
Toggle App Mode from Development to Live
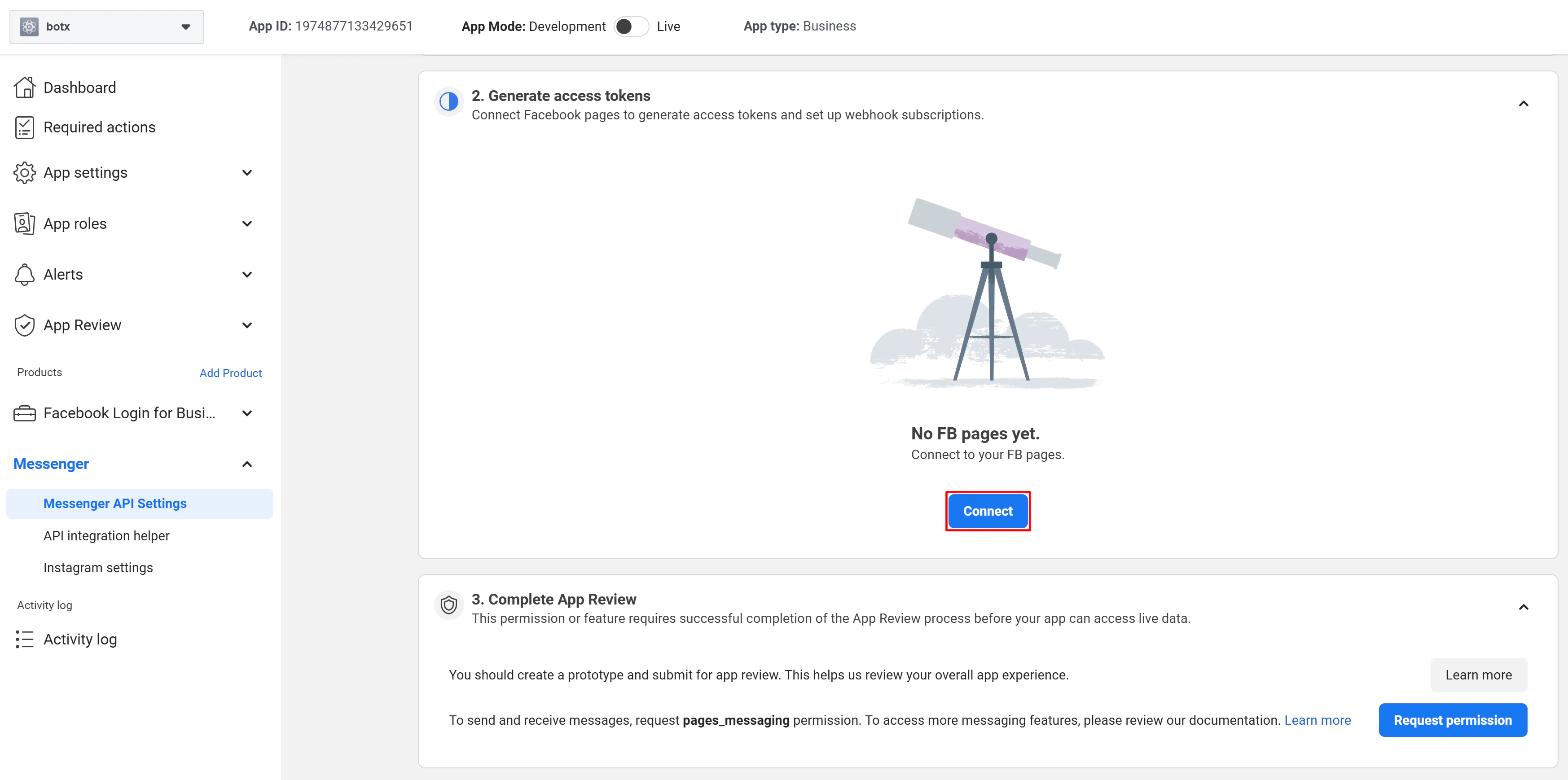point(631,27)
